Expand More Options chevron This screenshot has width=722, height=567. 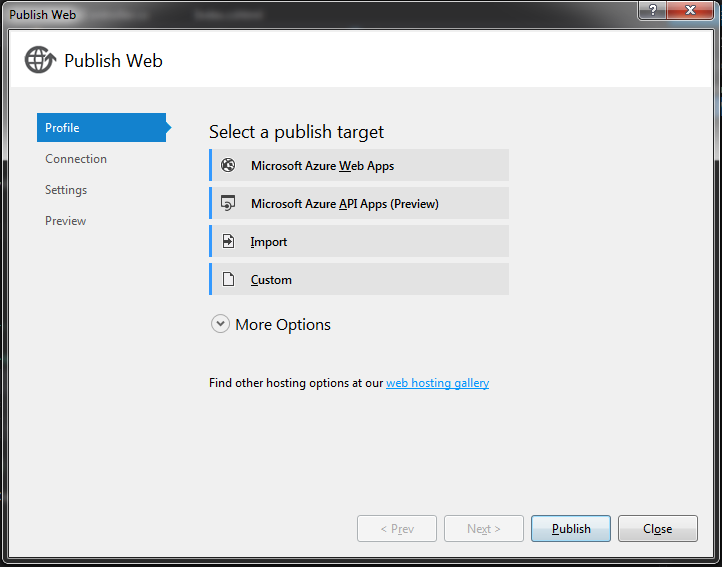220,324
